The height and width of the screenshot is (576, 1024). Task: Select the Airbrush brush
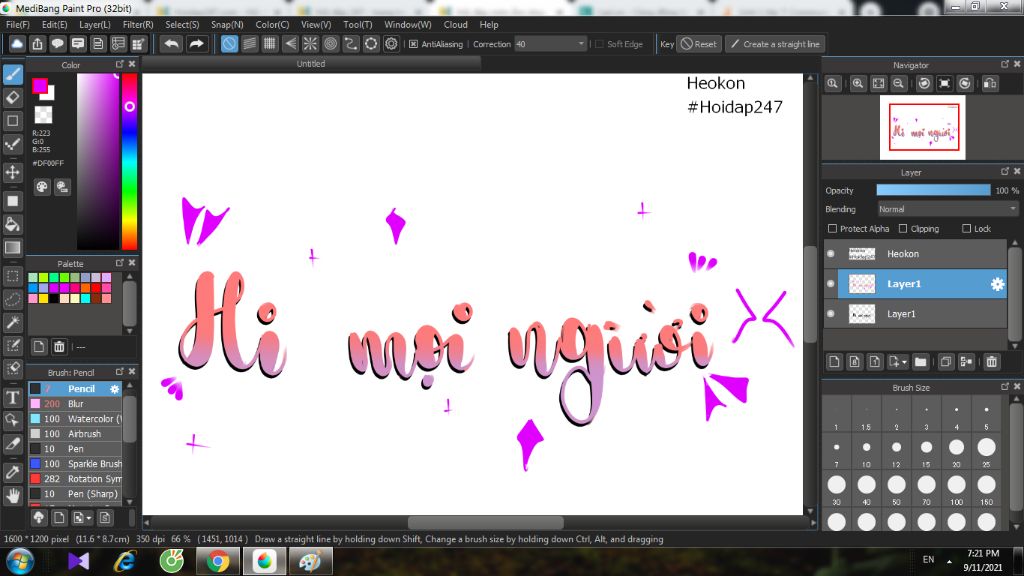coord(75,434)
